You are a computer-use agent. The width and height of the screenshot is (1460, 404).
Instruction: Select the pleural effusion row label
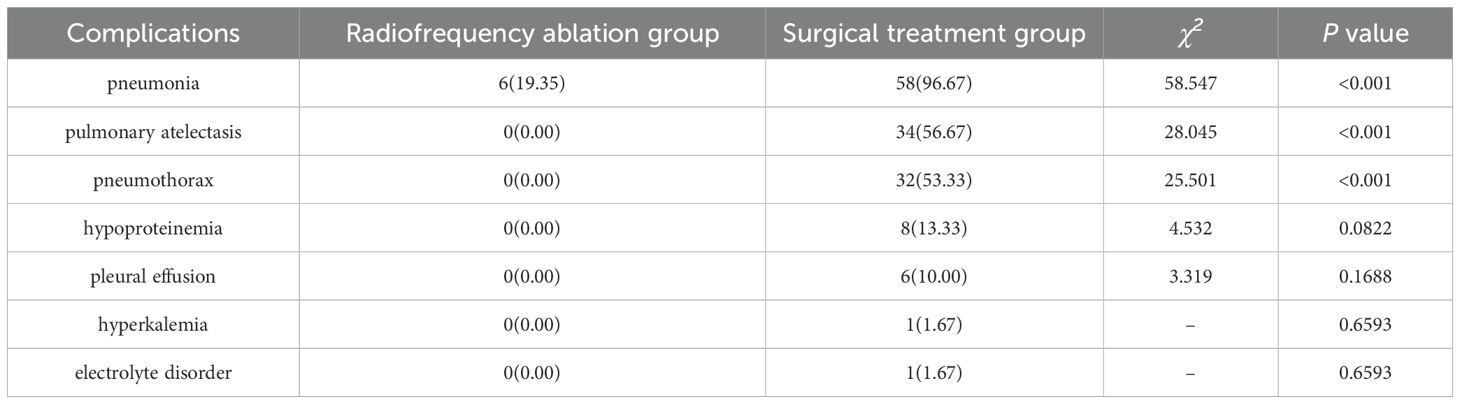(154, 277)
